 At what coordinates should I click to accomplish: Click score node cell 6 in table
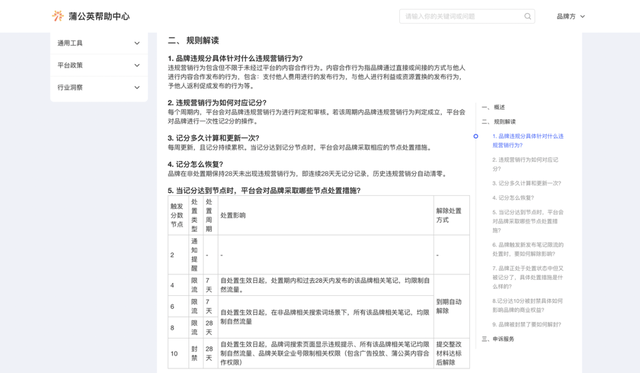tap(178, 306)
